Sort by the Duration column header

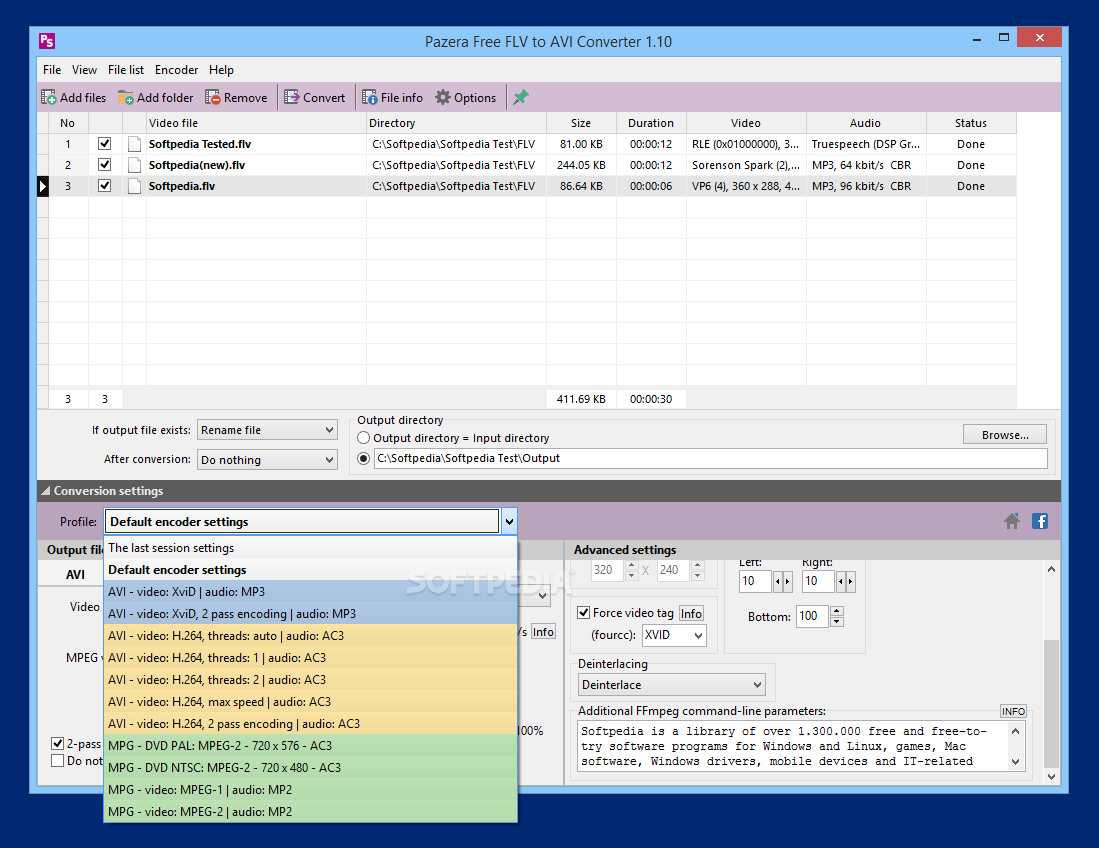651,123
